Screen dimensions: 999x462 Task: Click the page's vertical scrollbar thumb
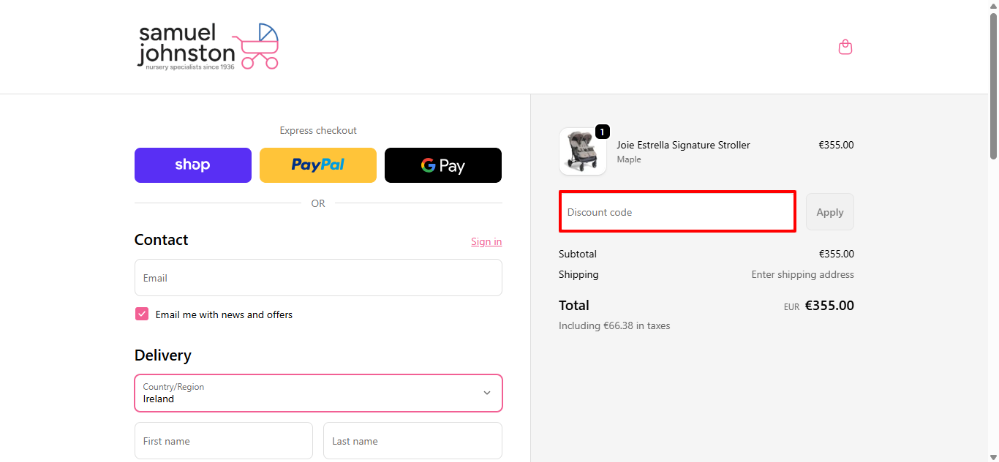(993, 80)
